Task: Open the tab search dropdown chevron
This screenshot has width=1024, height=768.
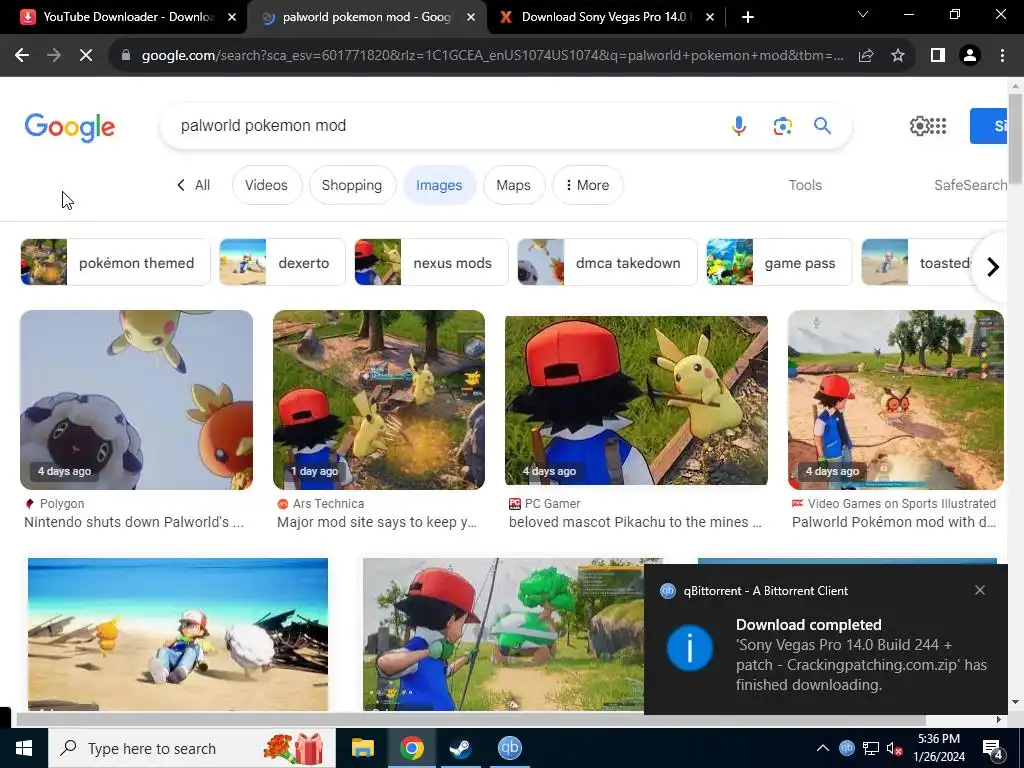Action: [x=863, y=14]
